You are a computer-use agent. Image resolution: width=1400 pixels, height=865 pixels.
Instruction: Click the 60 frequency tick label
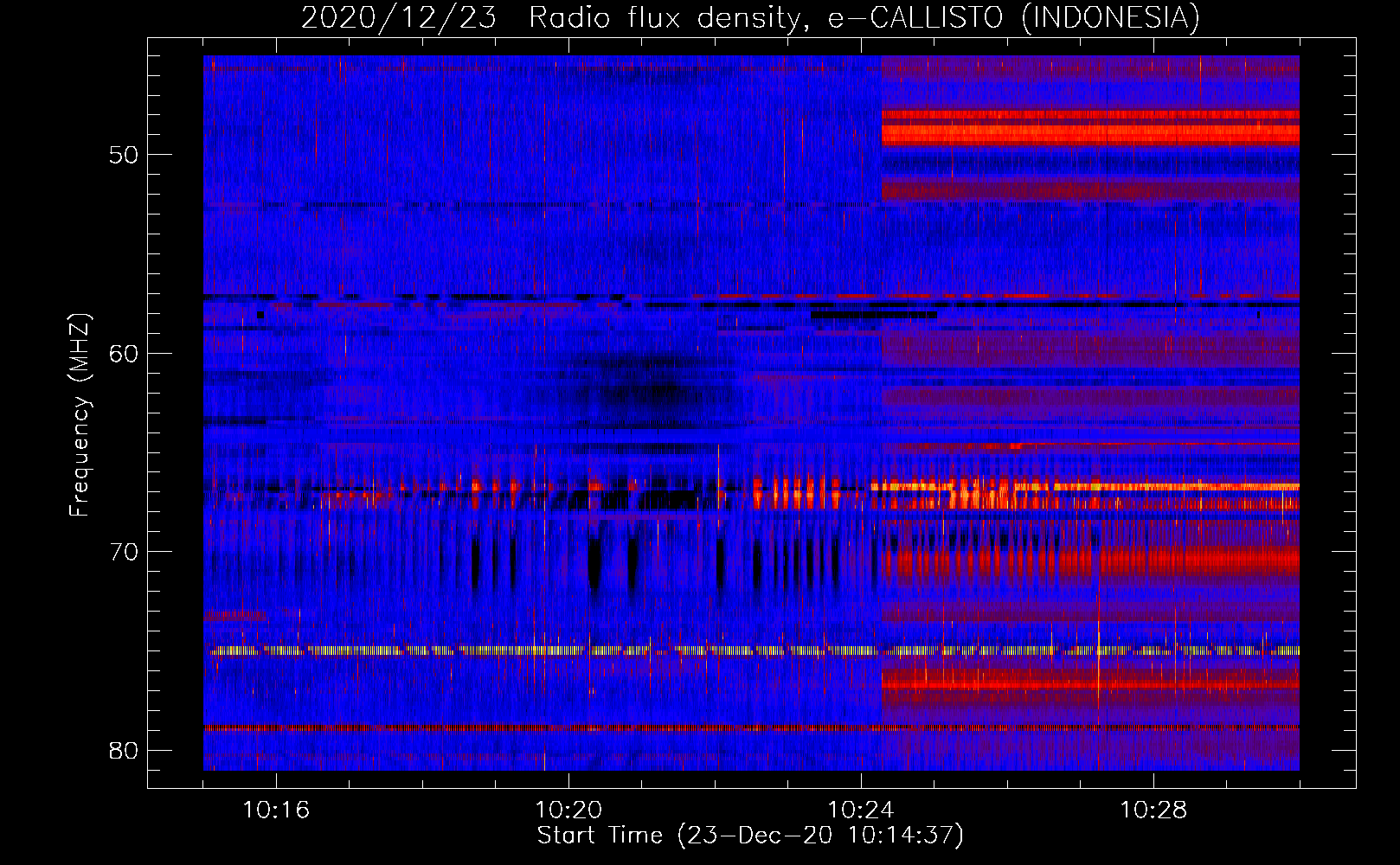pyautogui.click(x=124, y=353)
